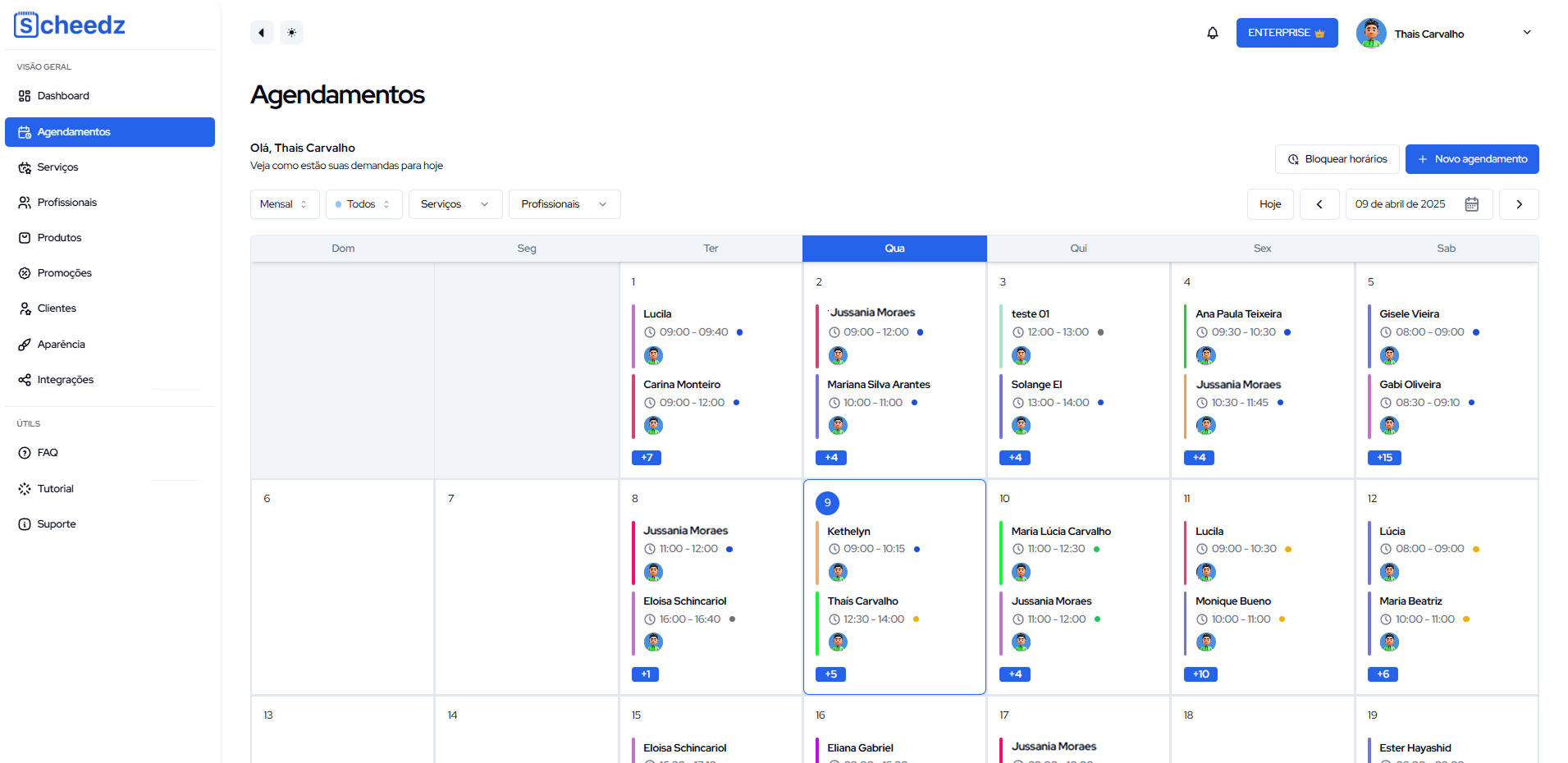Open the Solange El appointment
Viewport: 1568px width, 763px height.
click(1078, 407)
